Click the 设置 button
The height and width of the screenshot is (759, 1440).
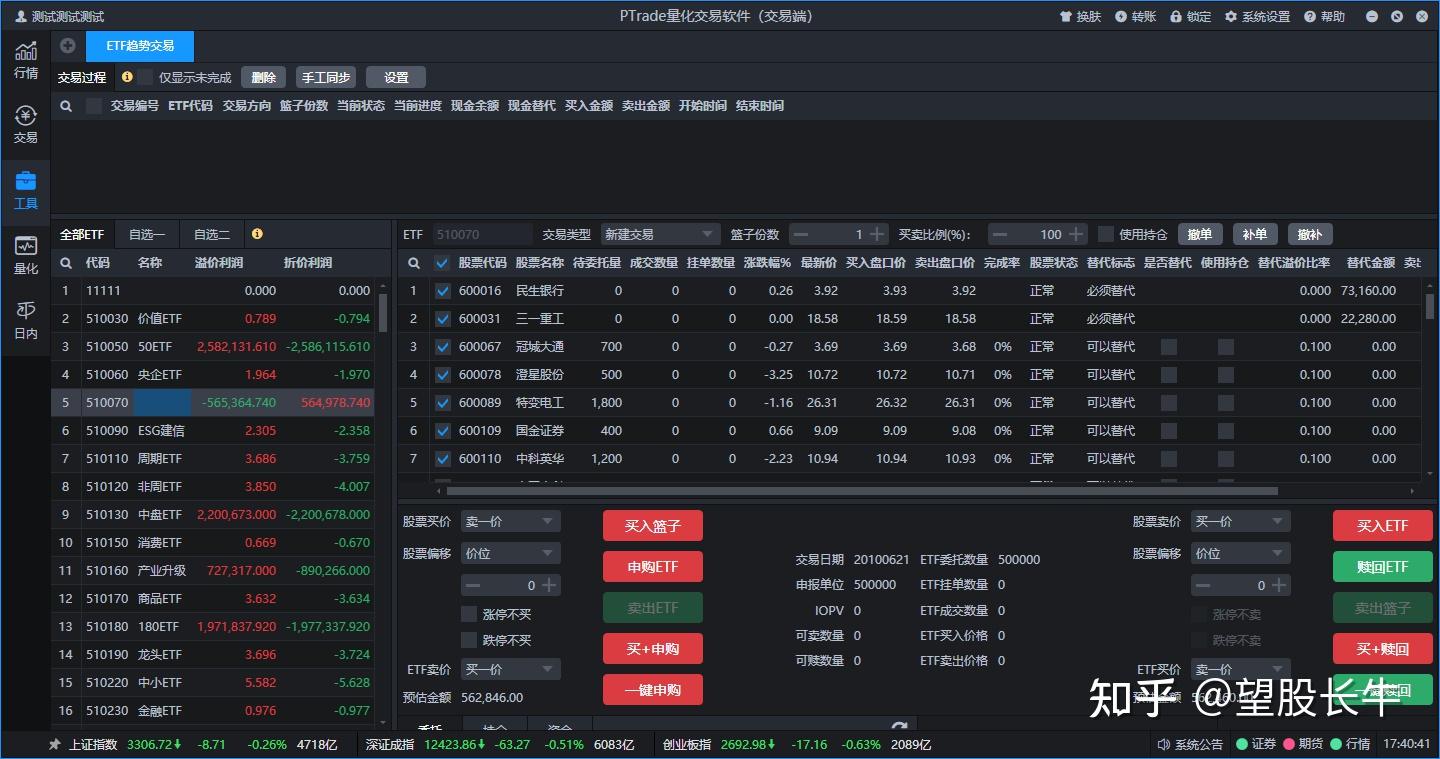tap(396, 77)
